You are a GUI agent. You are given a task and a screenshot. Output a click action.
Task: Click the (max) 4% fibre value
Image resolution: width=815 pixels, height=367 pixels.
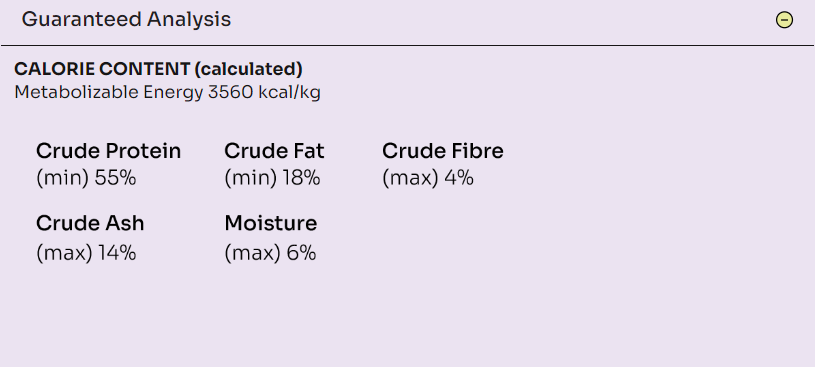click(x=428, y=178)
